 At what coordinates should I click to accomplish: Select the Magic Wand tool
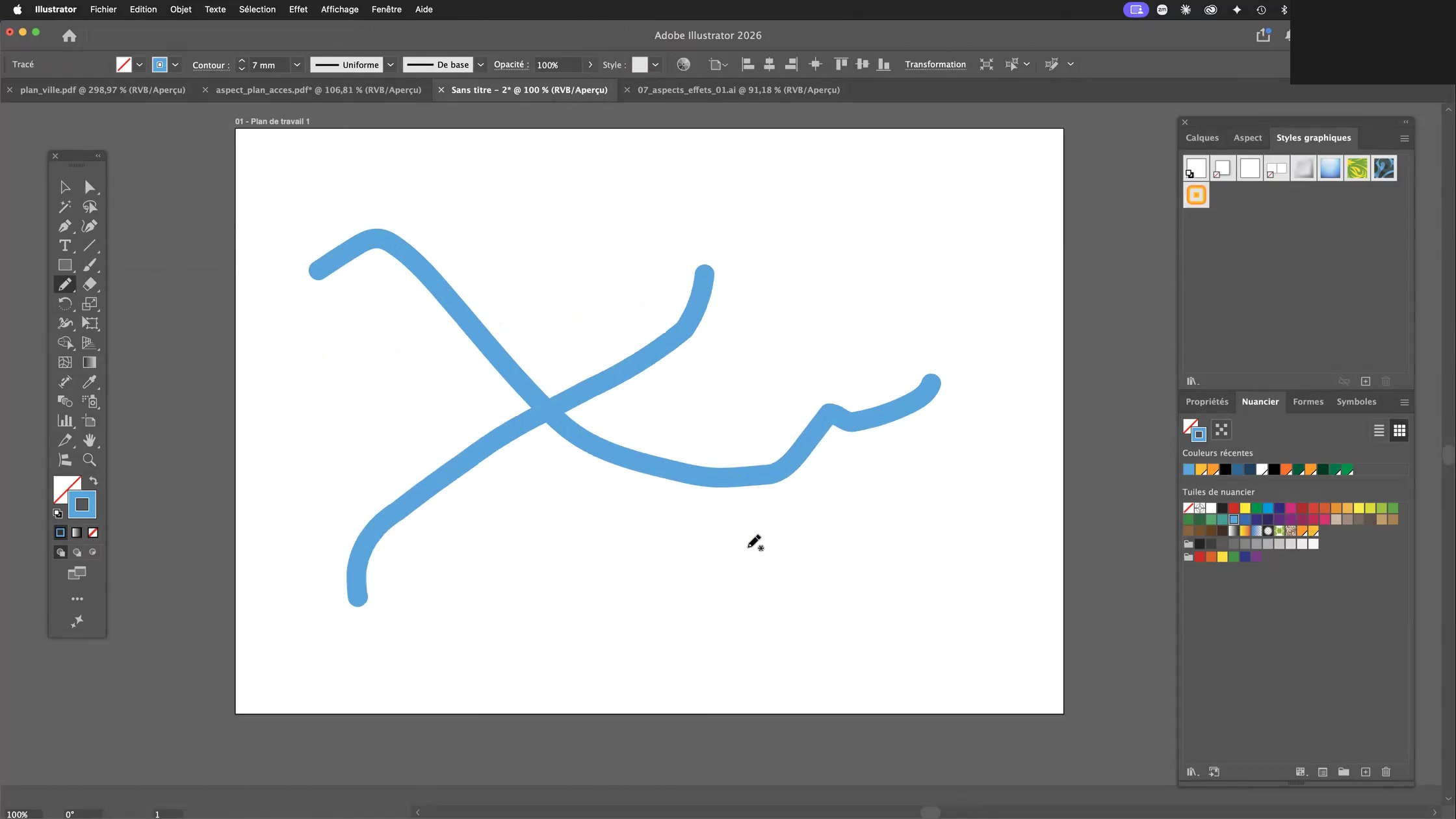pyautogui.click(x=65, y=207)
